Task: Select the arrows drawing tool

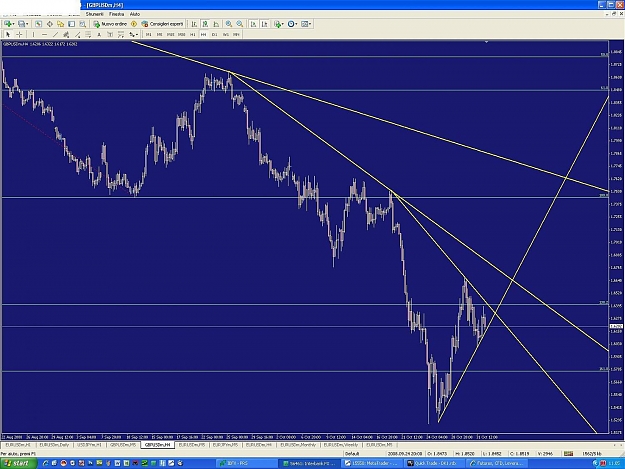Action: pos(132,35)
